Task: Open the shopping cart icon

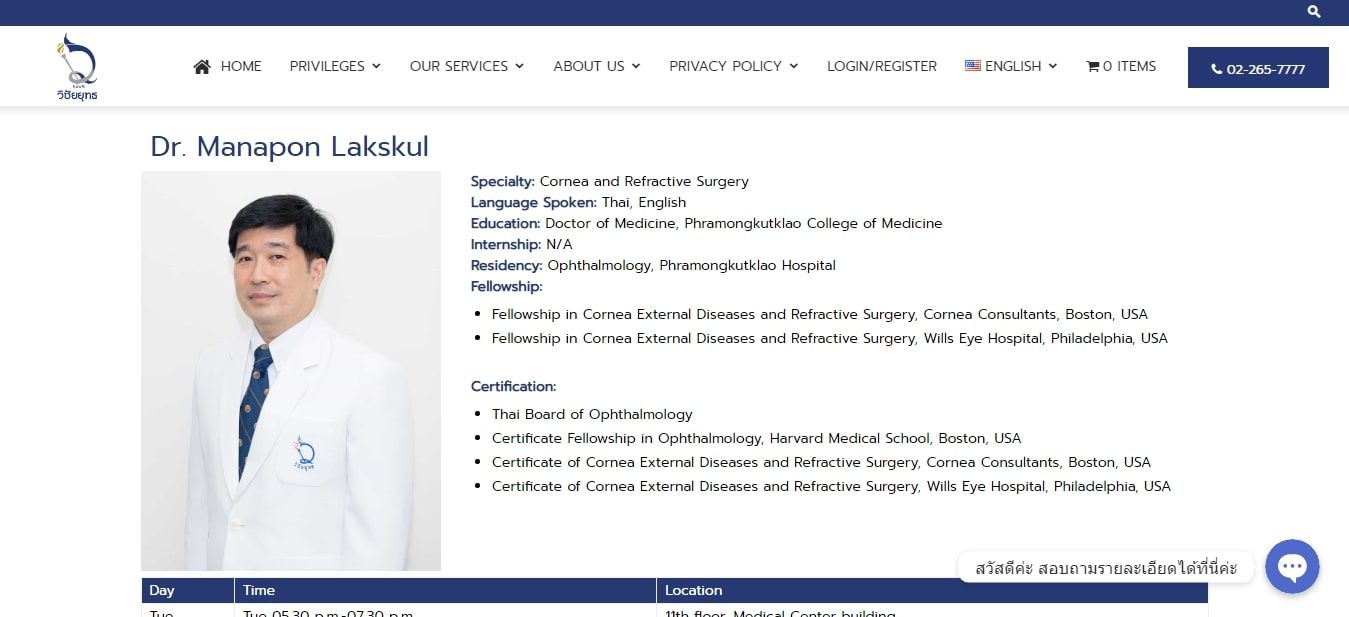Action: [x=1092, y=67]
